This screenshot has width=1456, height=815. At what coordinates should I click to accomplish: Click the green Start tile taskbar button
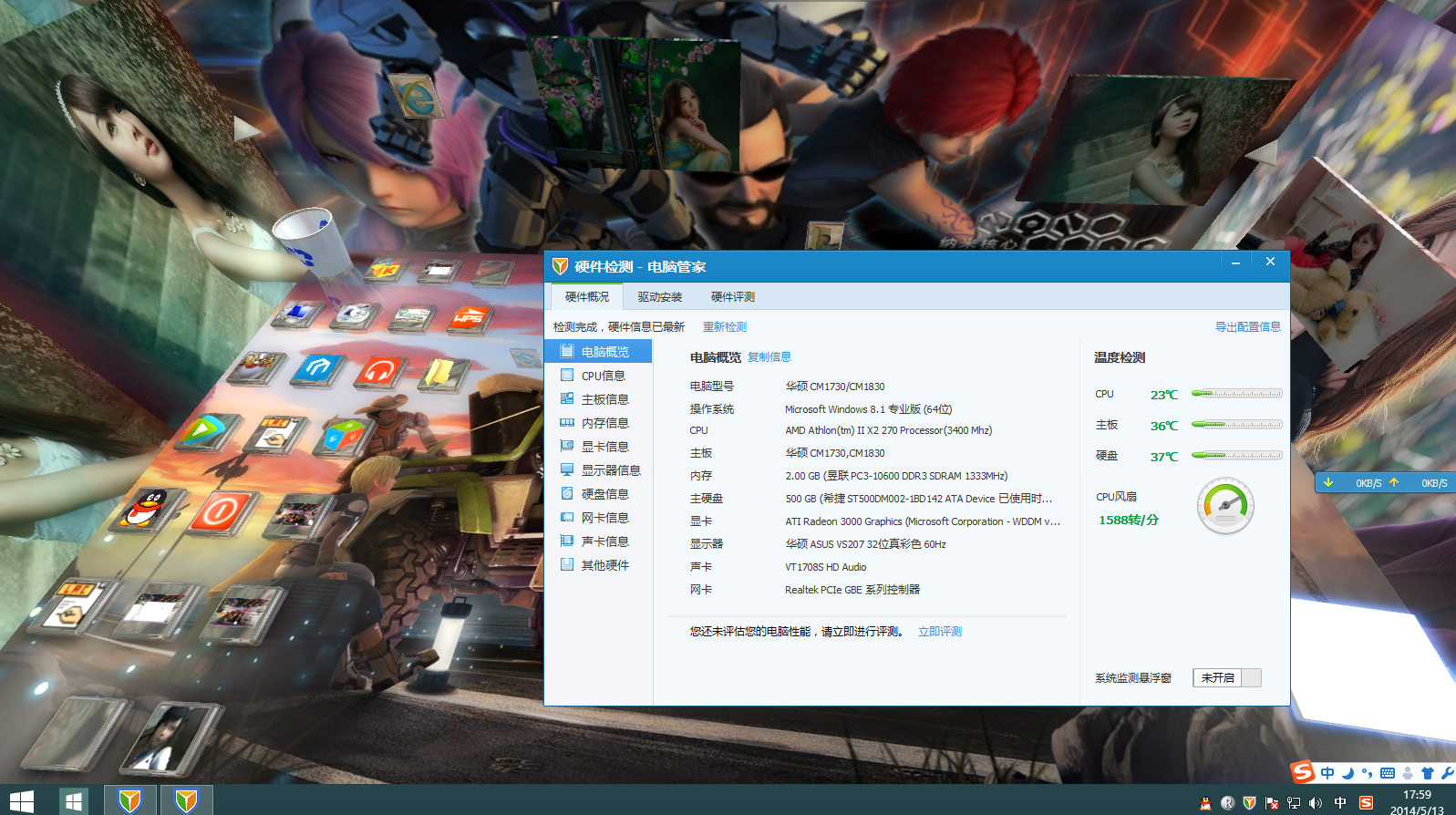coord(74,801)
